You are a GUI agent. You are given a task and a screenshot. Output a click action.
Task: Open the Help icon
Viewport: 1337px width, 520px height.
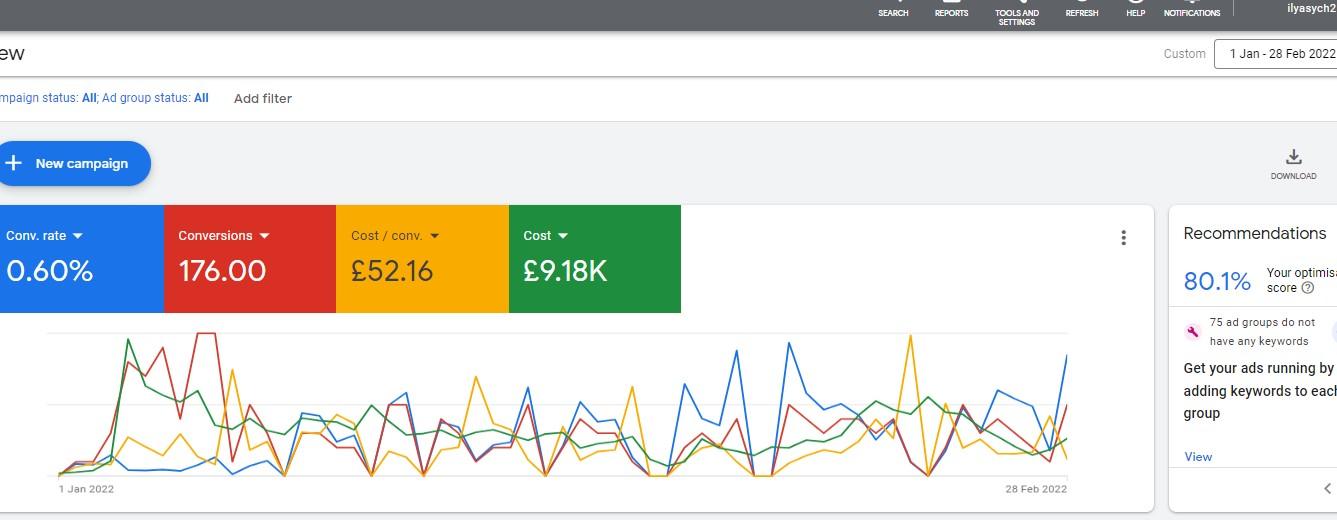1135,8
